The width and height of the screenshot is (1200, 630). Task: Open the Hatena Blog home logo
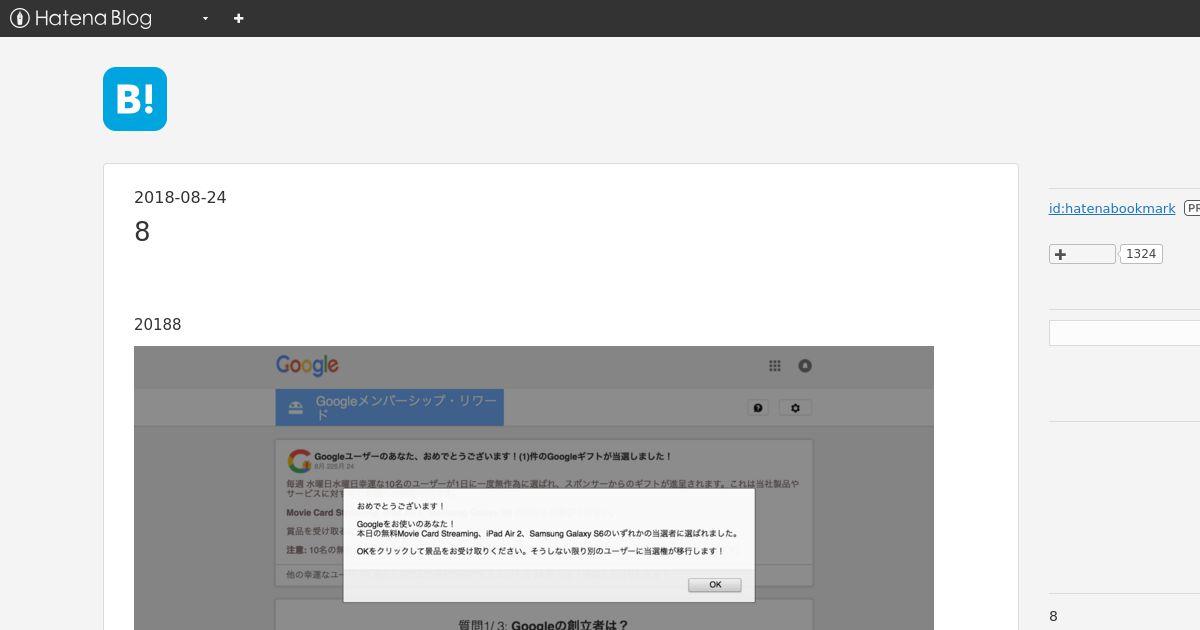click(x=81, y=18)
